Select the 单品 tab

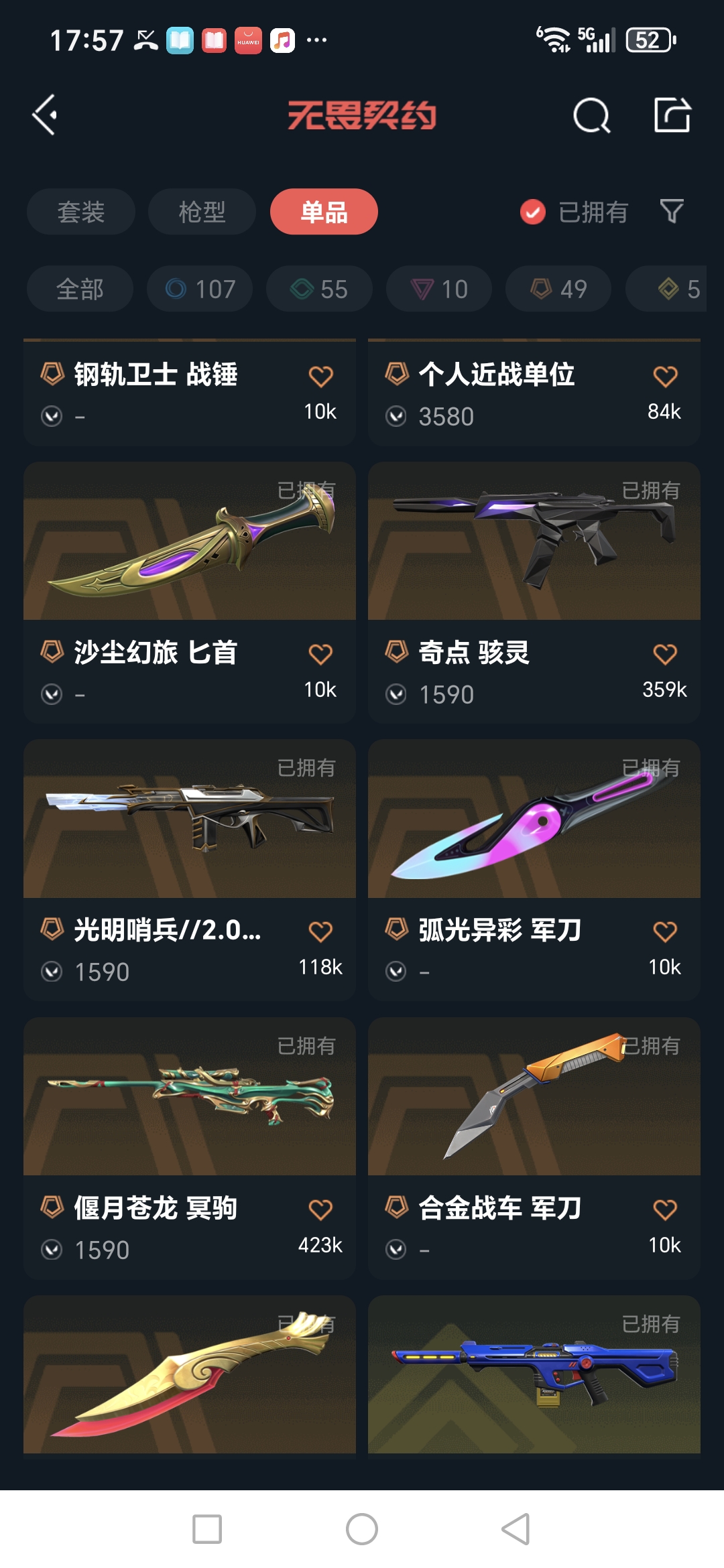point(324,212)
